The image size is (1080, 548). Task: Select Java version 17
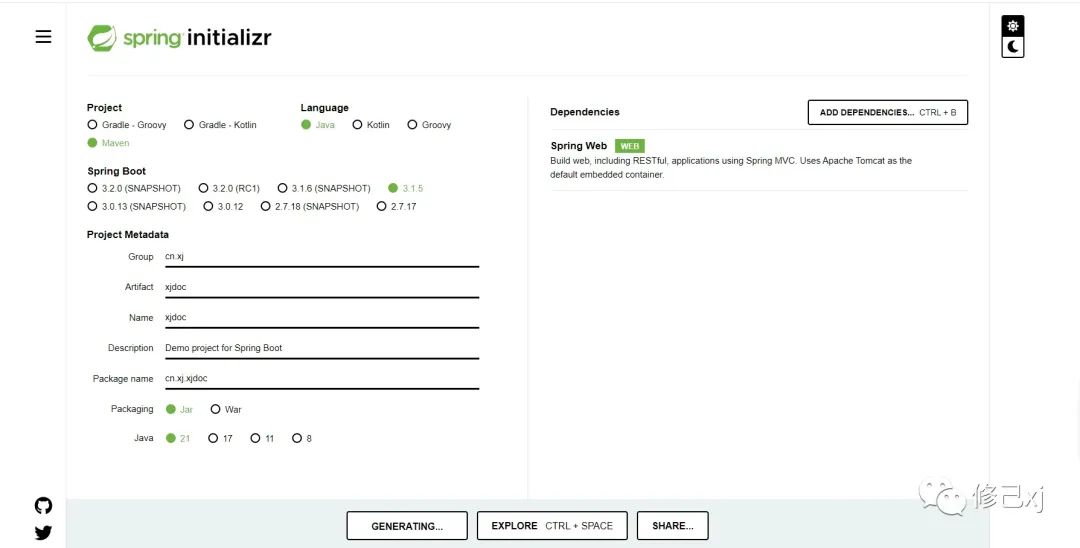coord(220,438)
